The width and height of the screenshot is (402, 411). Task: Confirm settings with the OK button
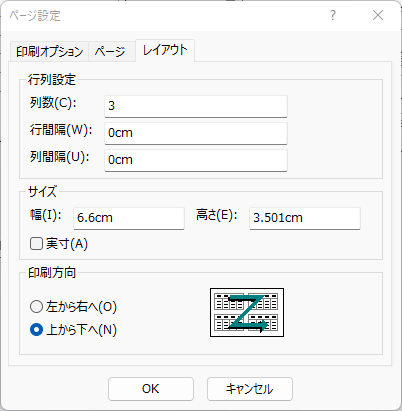pos(151,389)
